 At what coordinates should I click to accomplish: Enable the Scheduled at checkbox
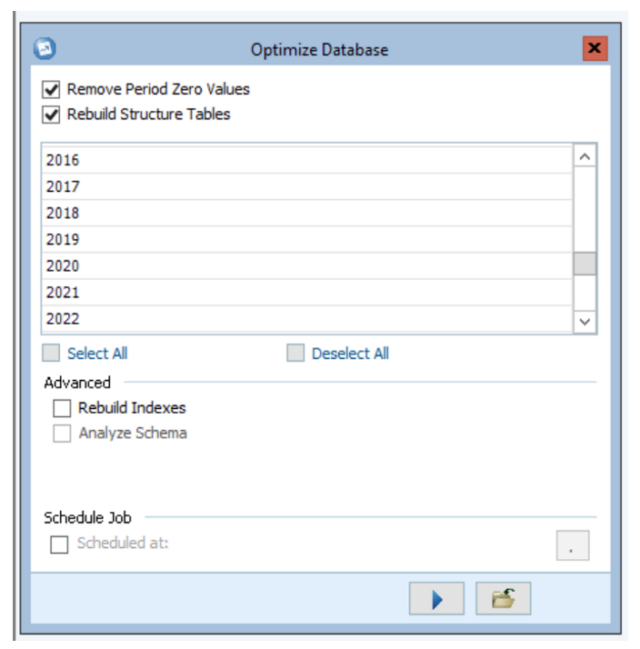[59, 544]
